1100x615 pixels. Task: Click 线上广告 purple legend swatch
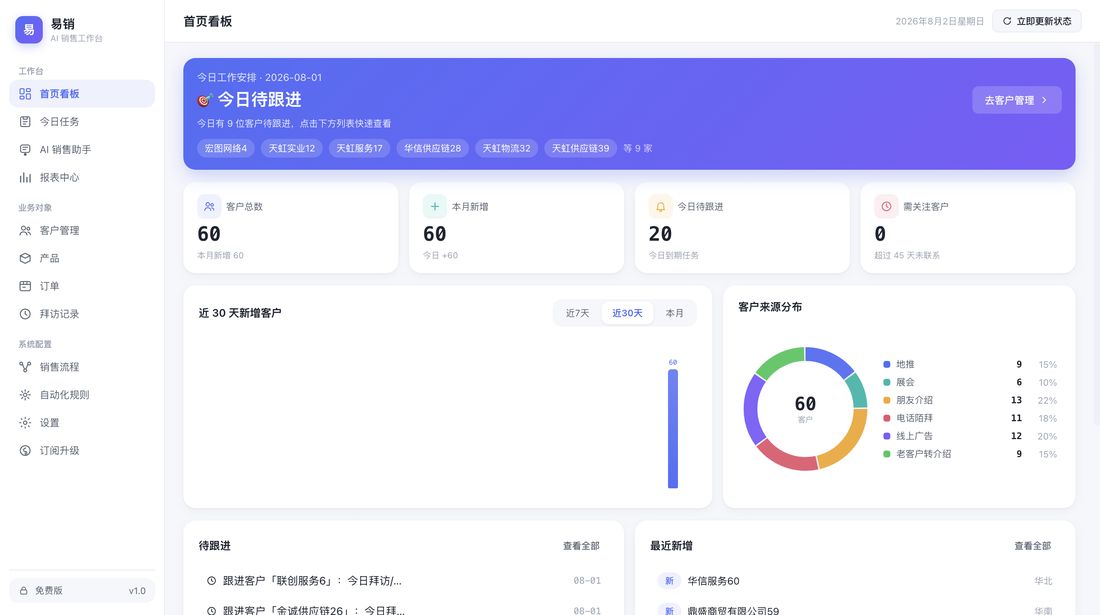887,436
